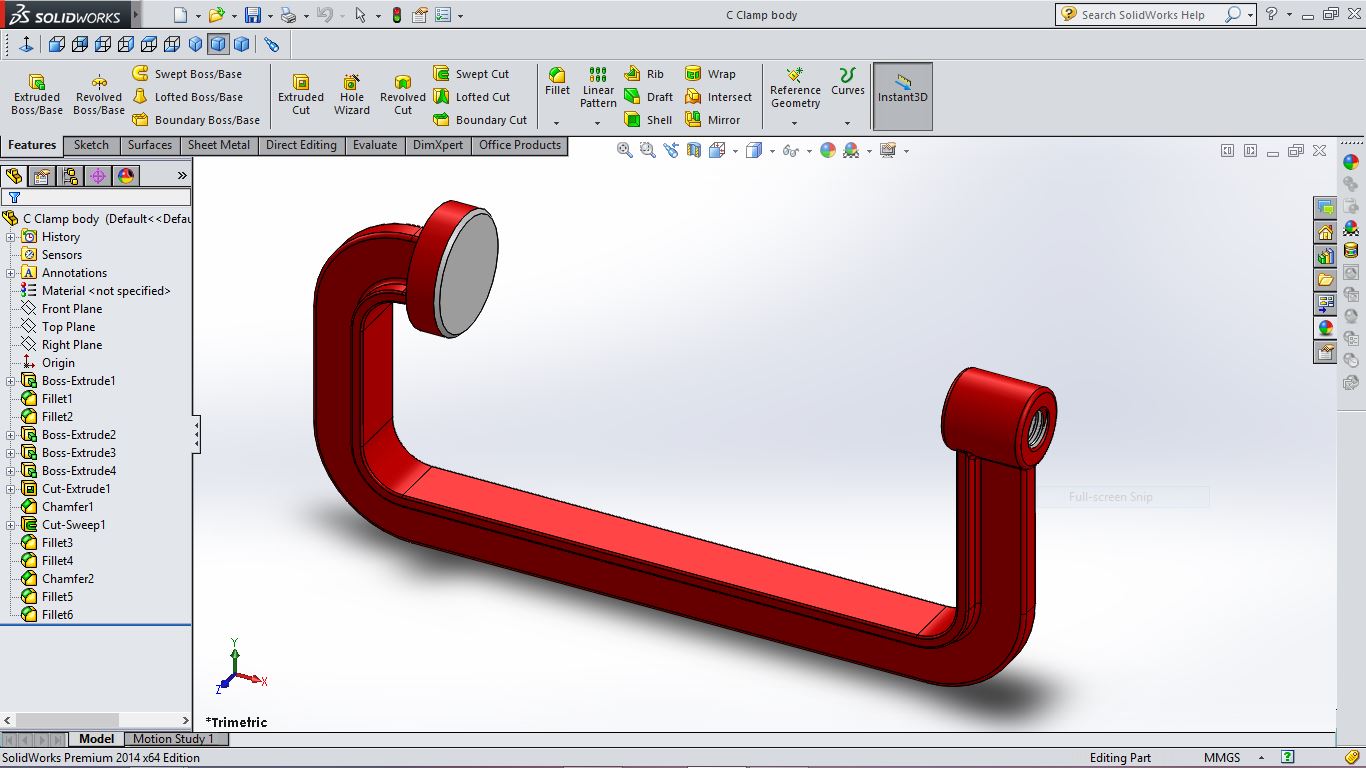The width and height of the screenshot is (1366, 768).
Task: Switch to the Office Products tab
Action: pos(520,145)
